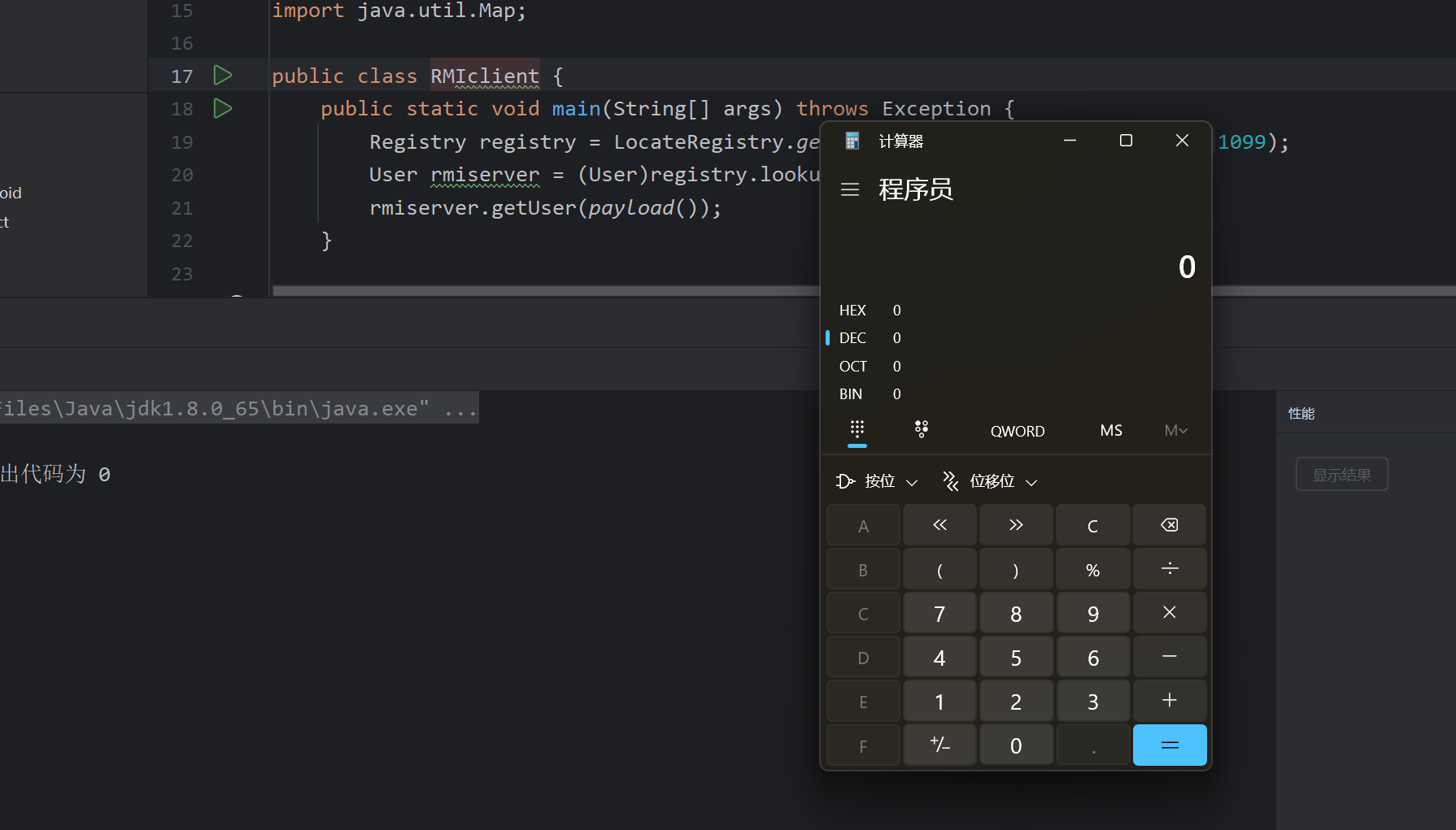Switch to the full keypad view
This screenshot has width=1456, height=830.
857,429
